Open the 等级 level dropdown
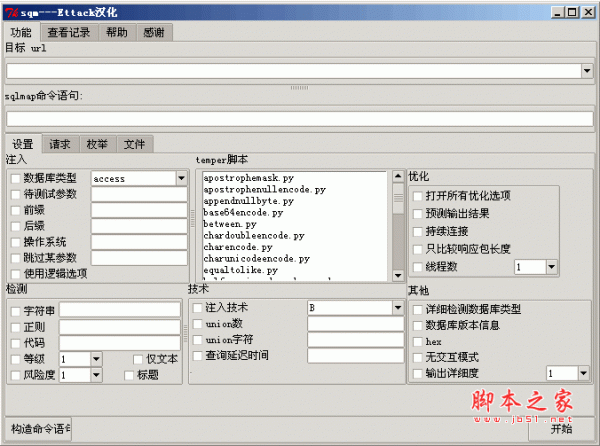 (96, 359)
